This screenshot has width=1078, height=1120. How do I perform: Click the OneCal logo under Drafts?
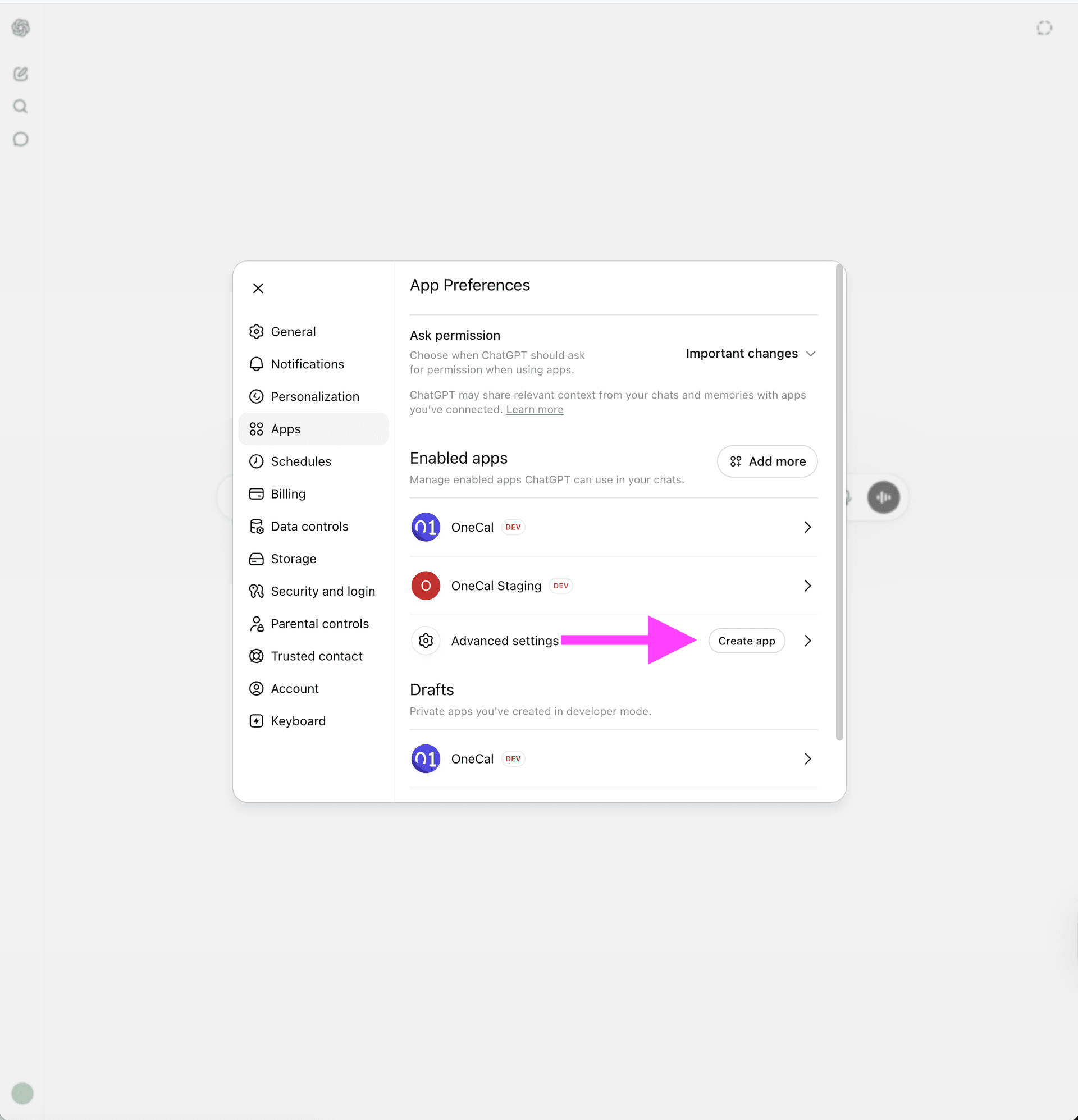coord(426,759)
